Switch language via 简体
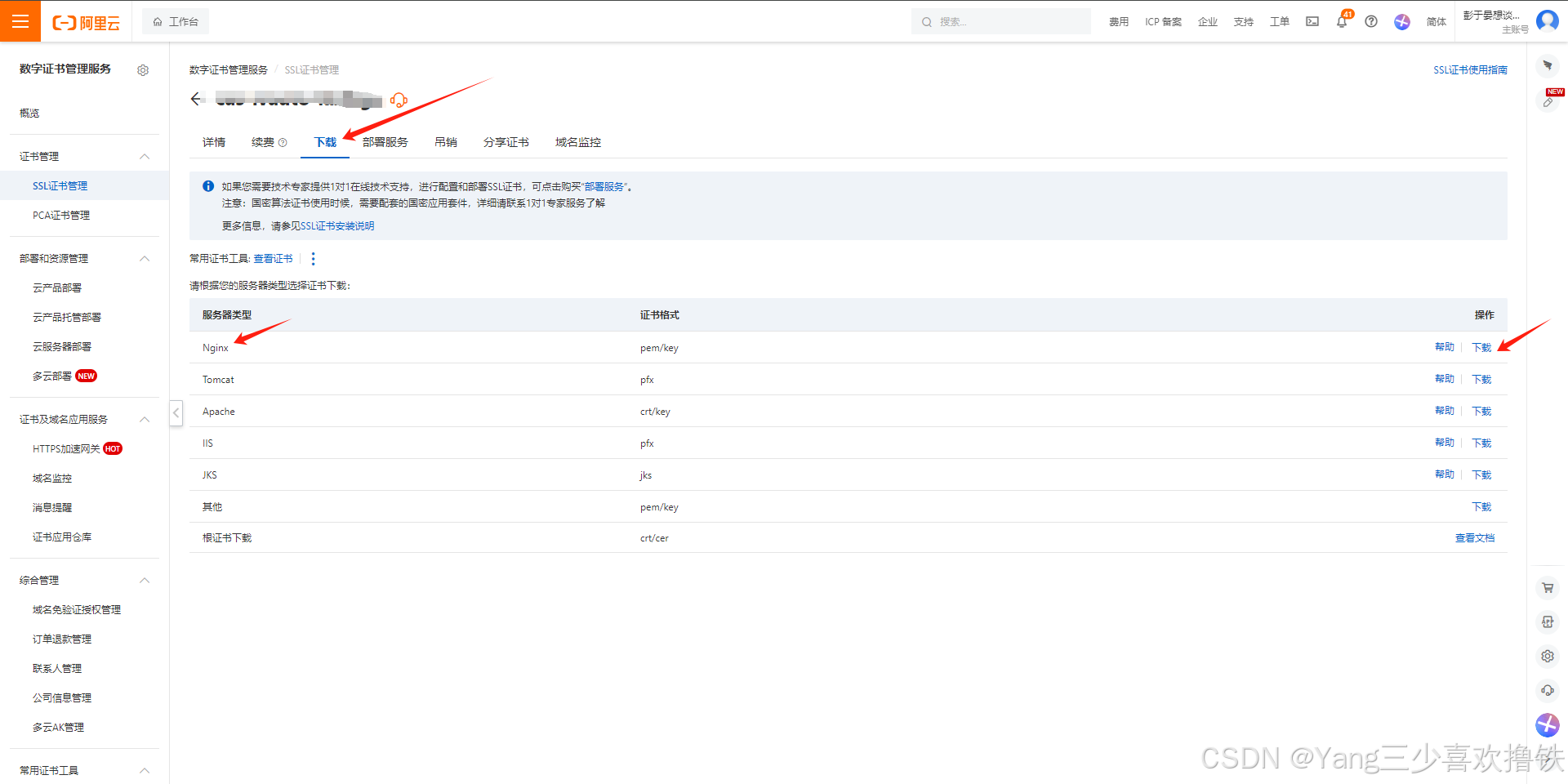The image size is (1568, 784). [x=1437, y=22]
